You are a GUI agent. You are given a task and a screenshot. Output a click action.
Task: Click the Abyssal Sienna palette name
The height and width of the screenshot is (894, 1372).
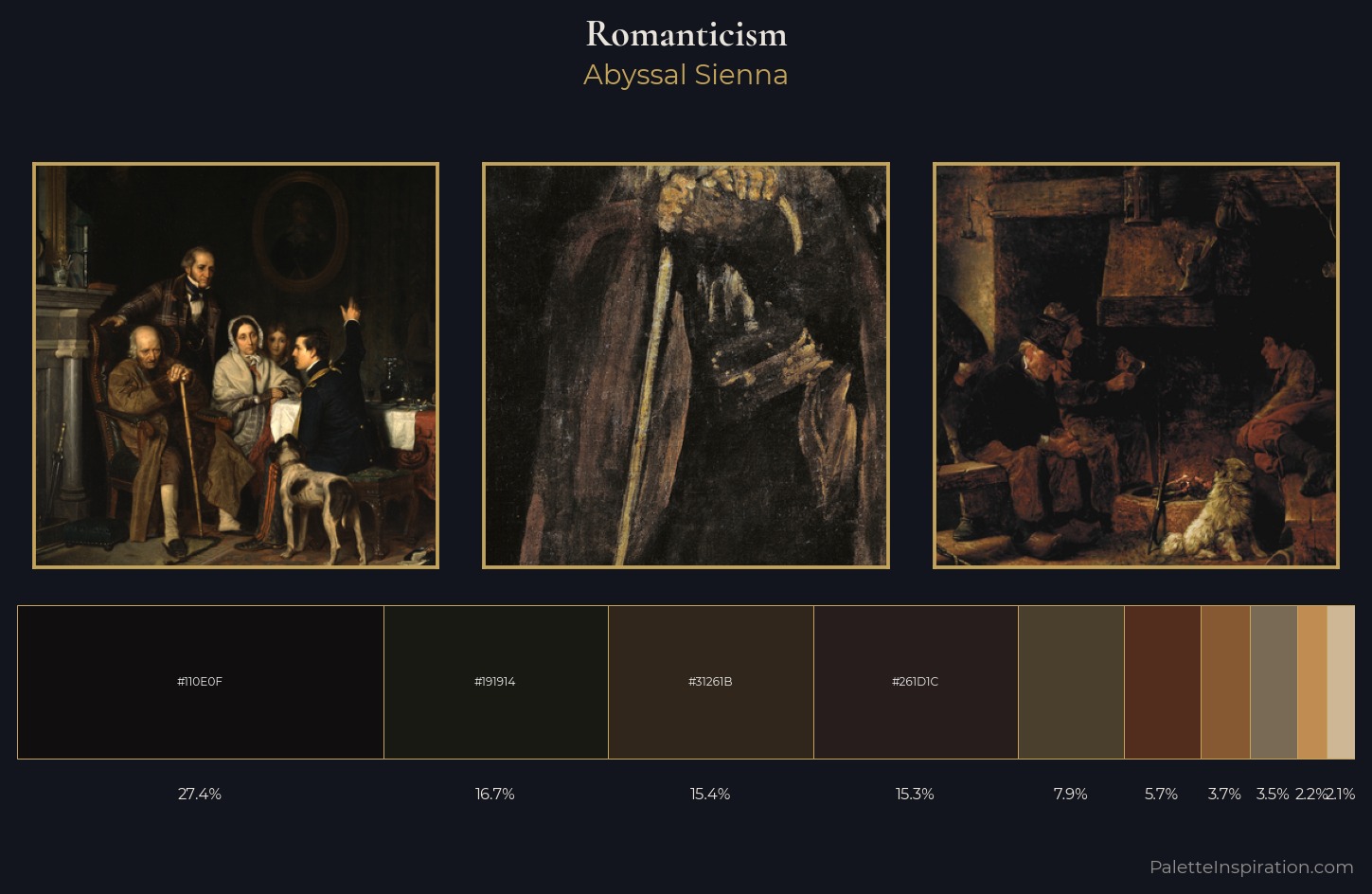tap(686, 75)
